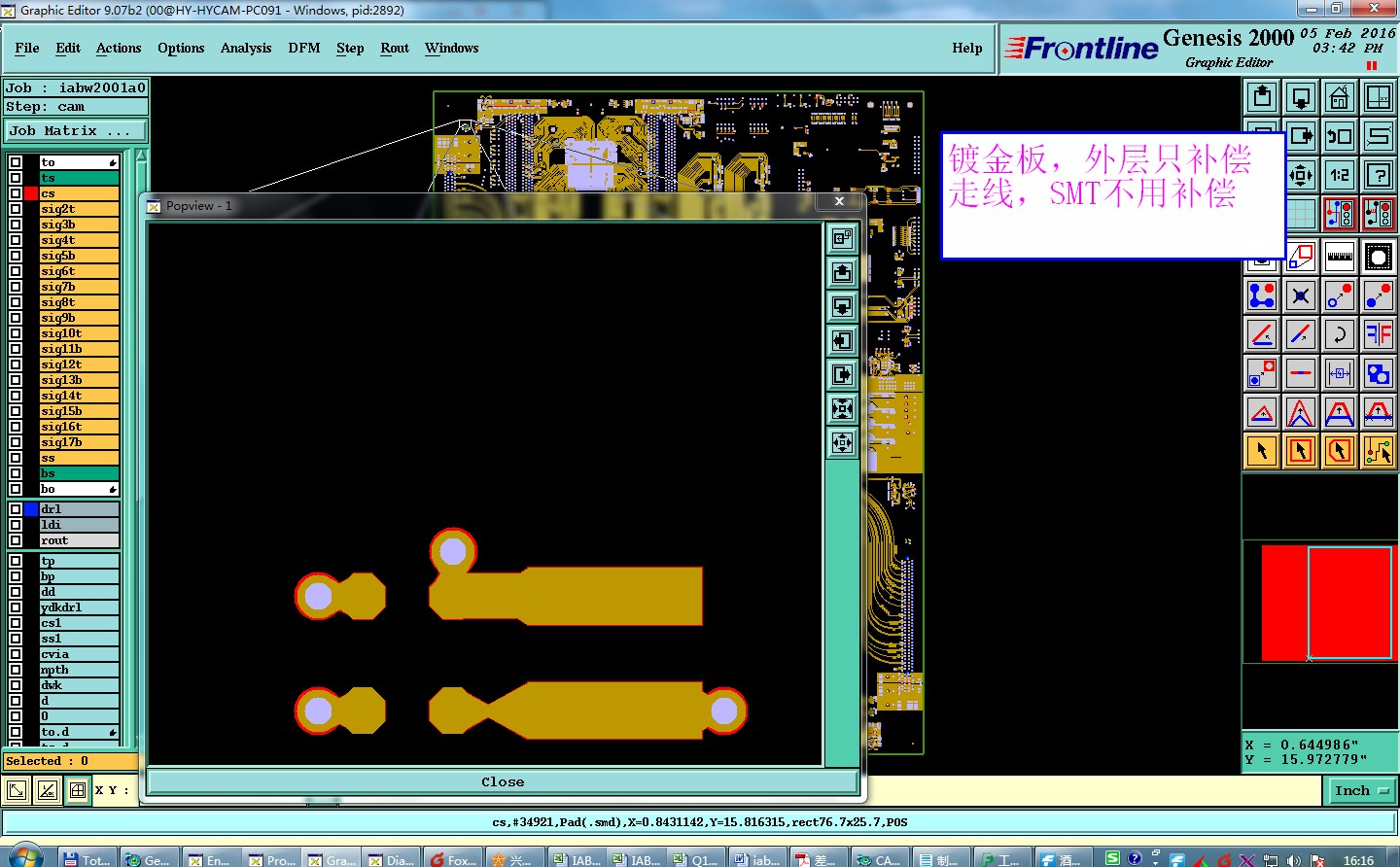Viewport: 1400px width, 867px height.
Task: Click the red color swatch of layer cs
Action: coord(31,193)
